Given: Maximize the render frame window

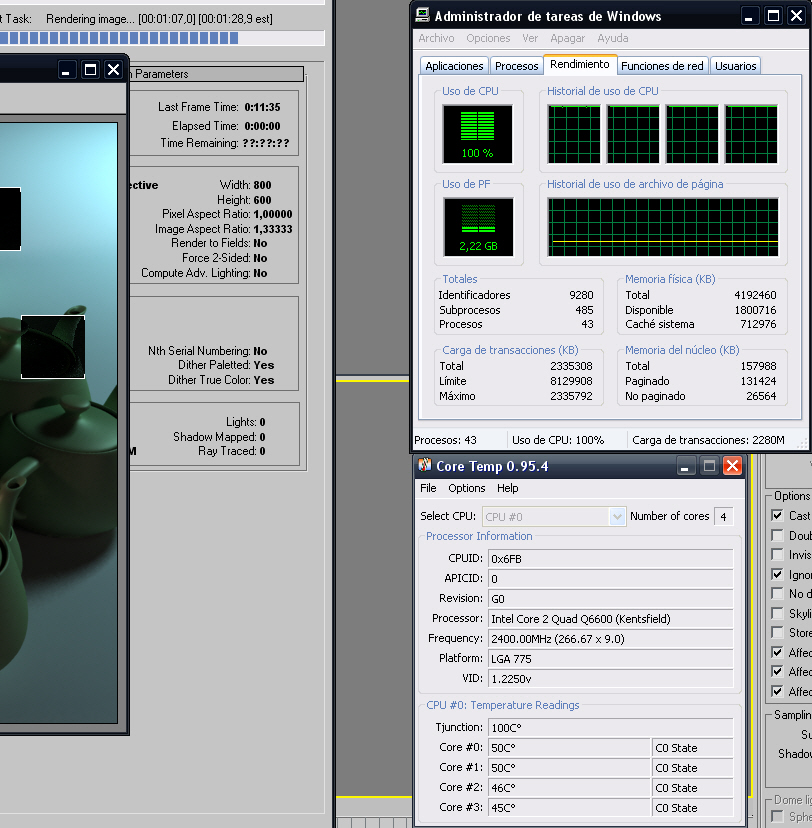Looking at the screenshot, I should [90, 70].
